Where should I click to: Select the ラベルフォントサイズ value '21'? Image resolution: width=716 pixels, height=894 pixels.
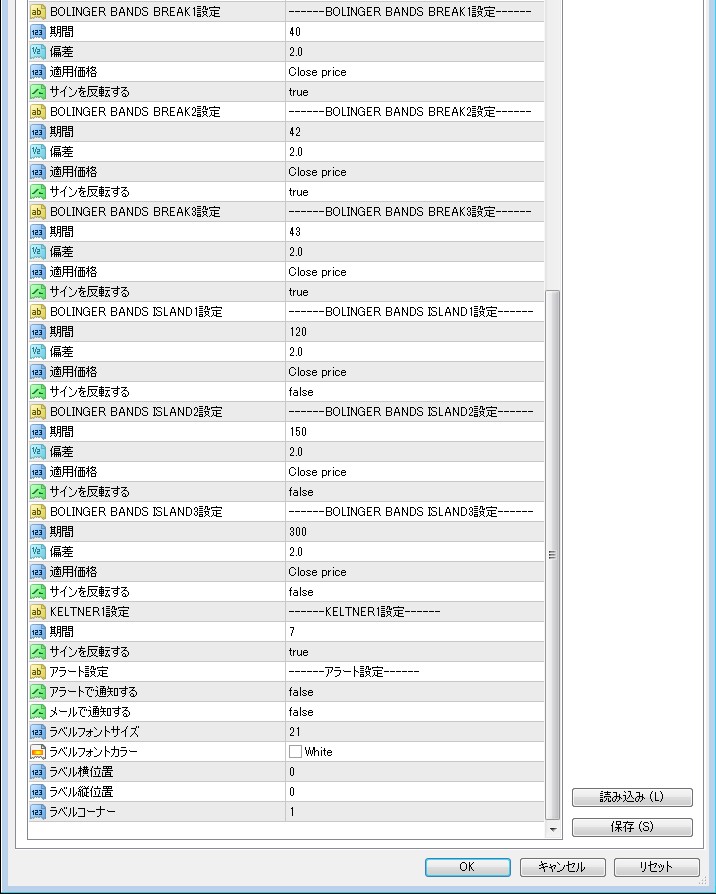(295, 732)
